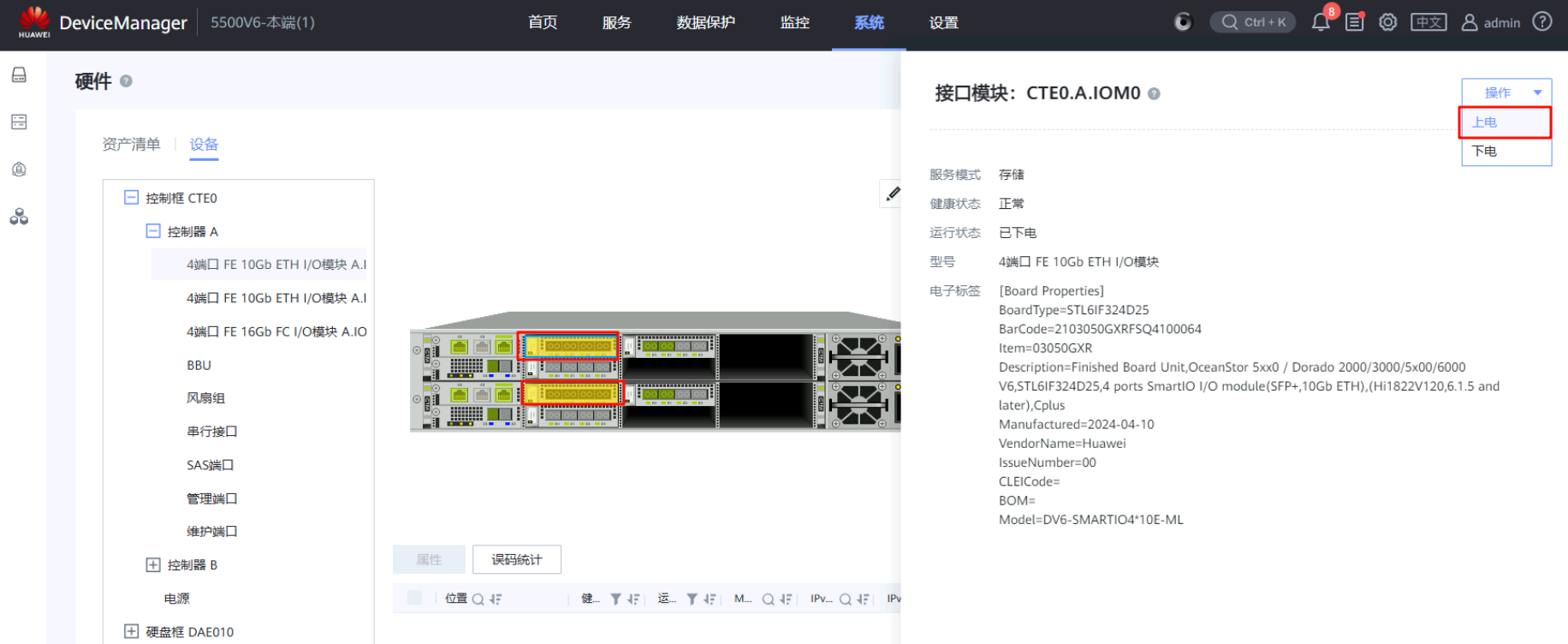Filter the health status column

tap(615, 599)
